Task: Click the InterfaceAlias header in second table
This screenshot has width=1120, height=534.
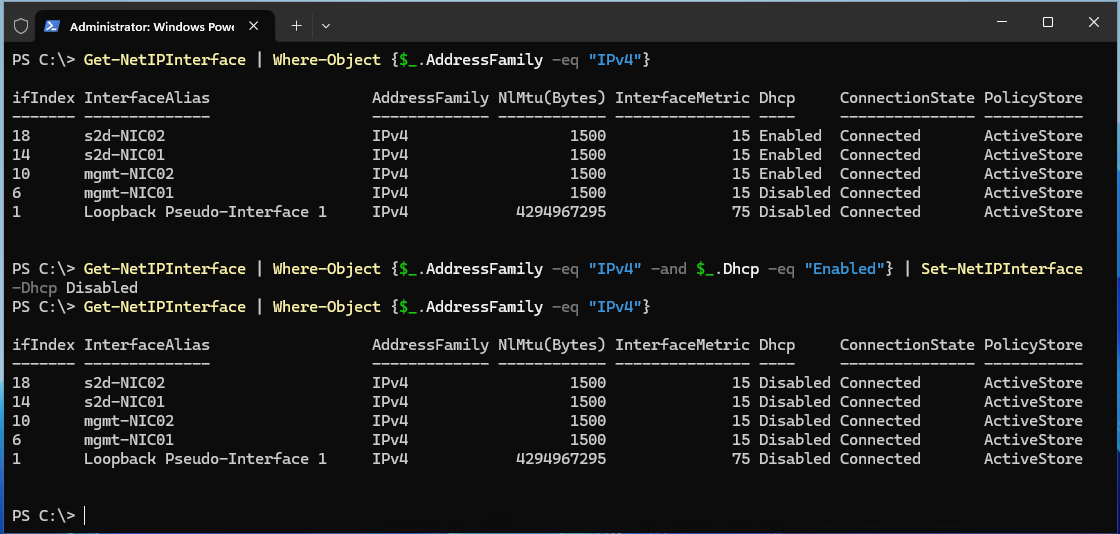Action: pos(147,345)
